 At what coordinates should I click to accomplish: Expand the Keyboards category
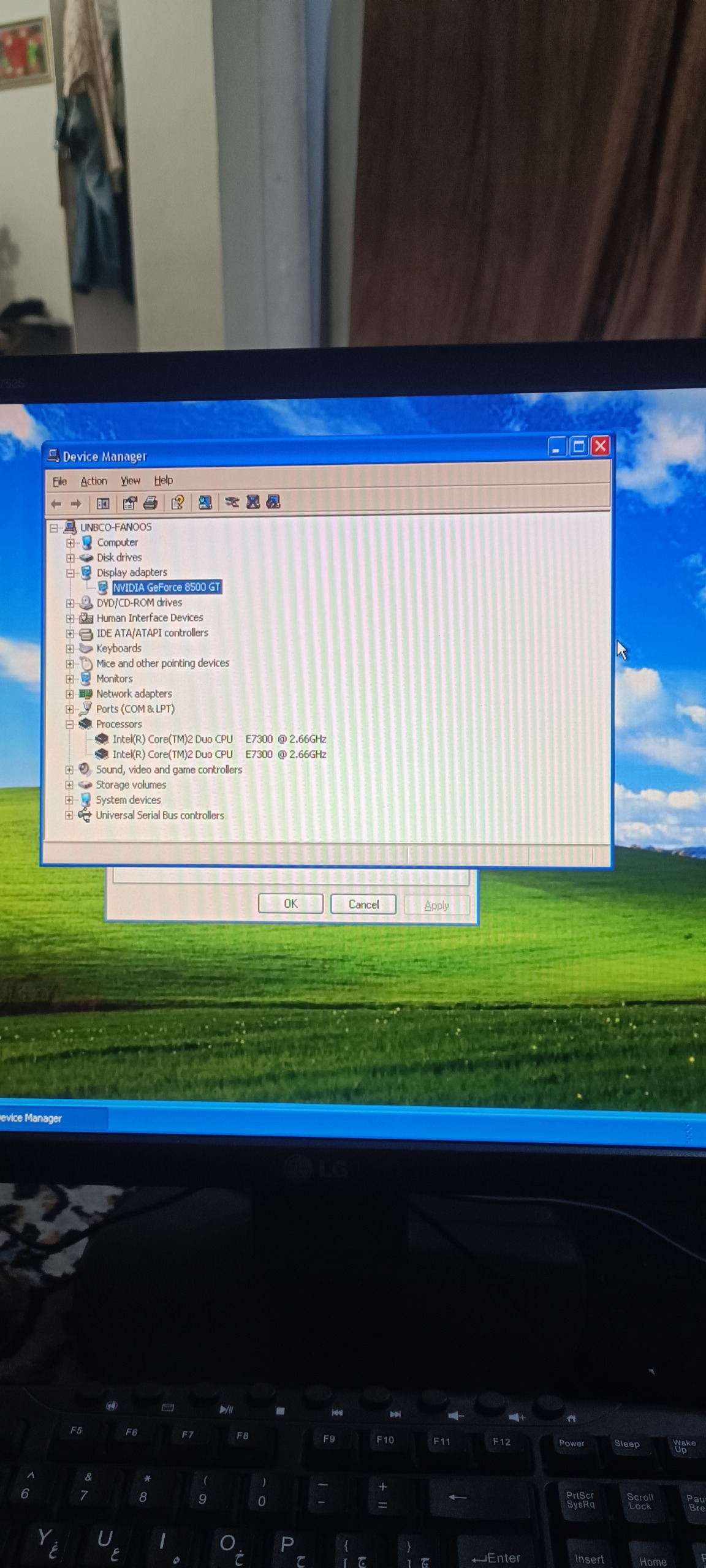pos(70,649)
